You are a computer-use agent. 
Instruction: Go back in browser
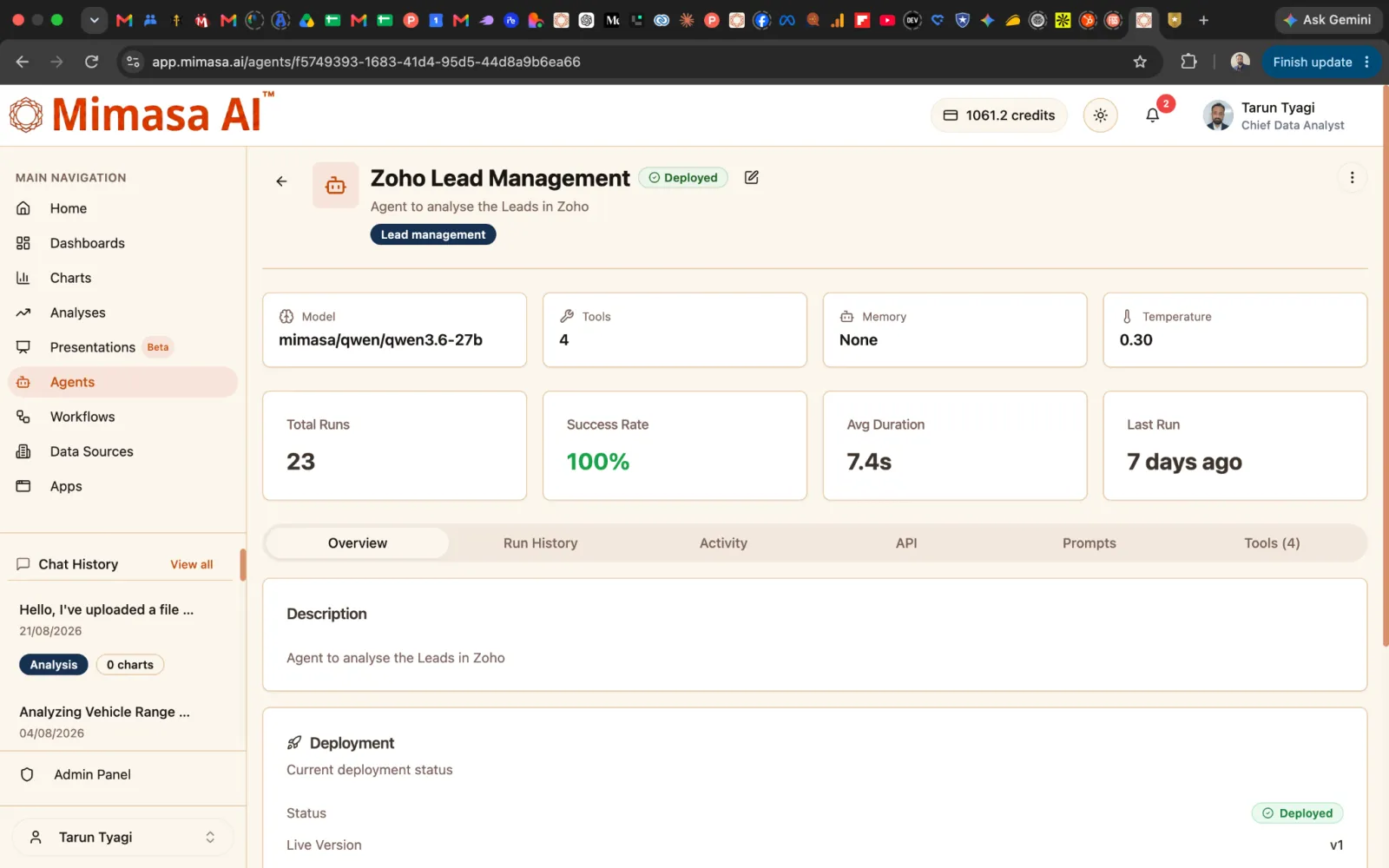[x=23, y=62]
